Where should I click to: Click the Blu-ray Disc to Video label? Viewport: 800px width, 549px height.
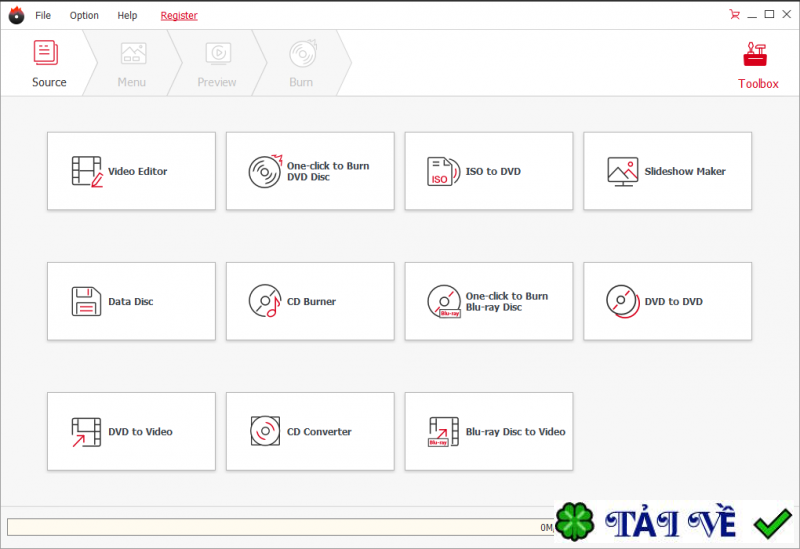click(515, 432)
